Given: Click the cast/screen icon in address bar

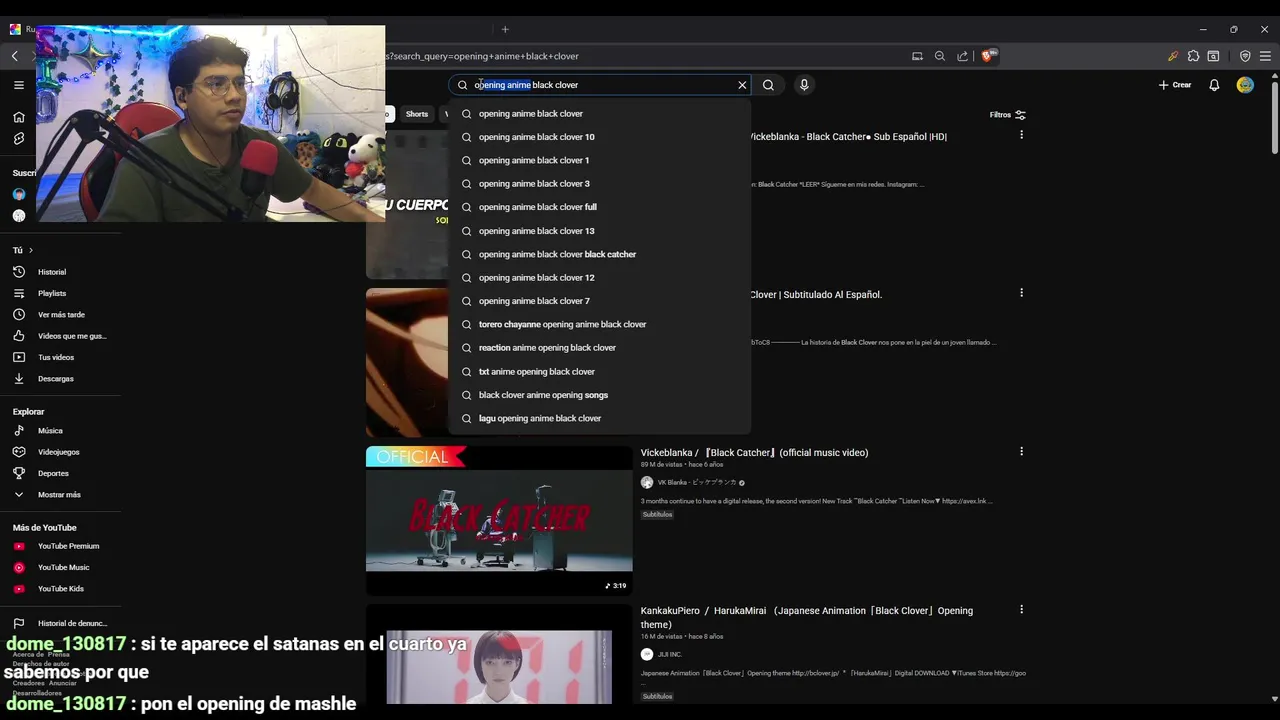Looking at the screenshot, I should [x=917, y=56].
